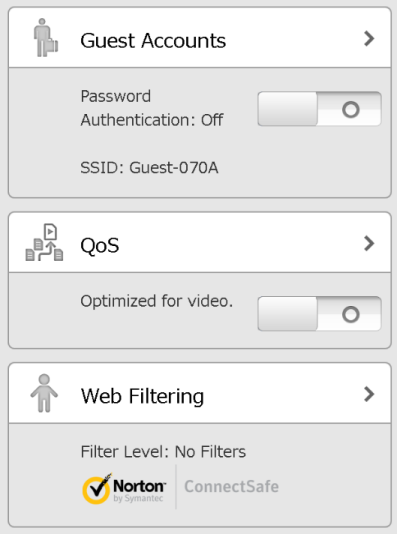Select the QoS heading title
The image size is (397, 534).
click(100, 246)
